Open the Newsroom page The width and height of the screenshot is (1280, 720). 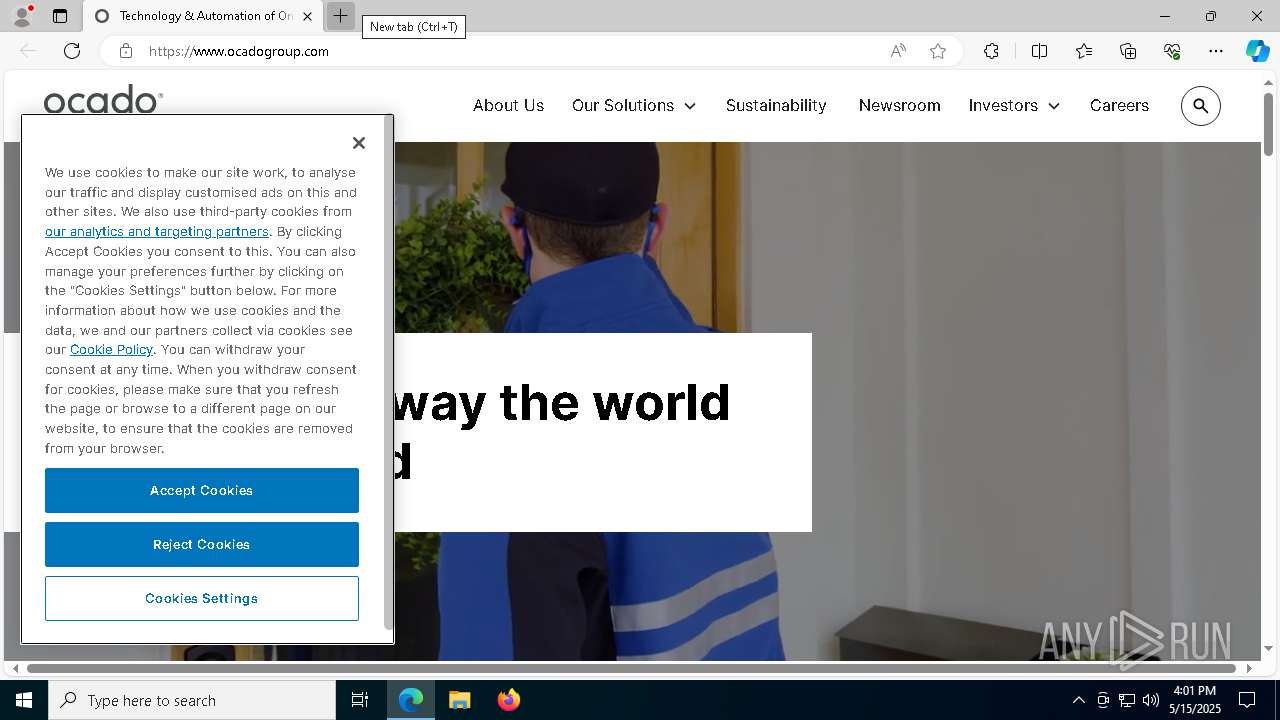pyautogui.click(x=899, y=105)
